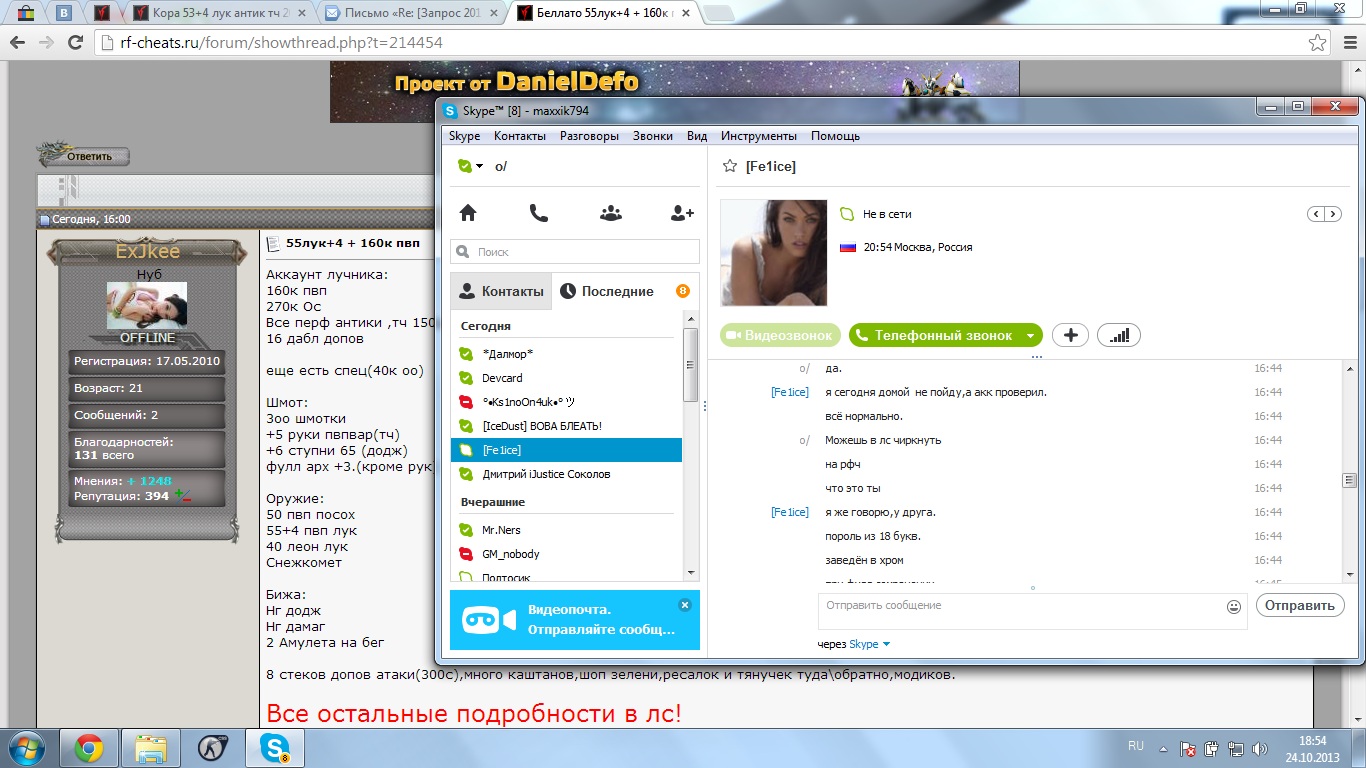Create a group with the people icon
The height and width of the screenshot is (768, 1366).
click(611, 212)
